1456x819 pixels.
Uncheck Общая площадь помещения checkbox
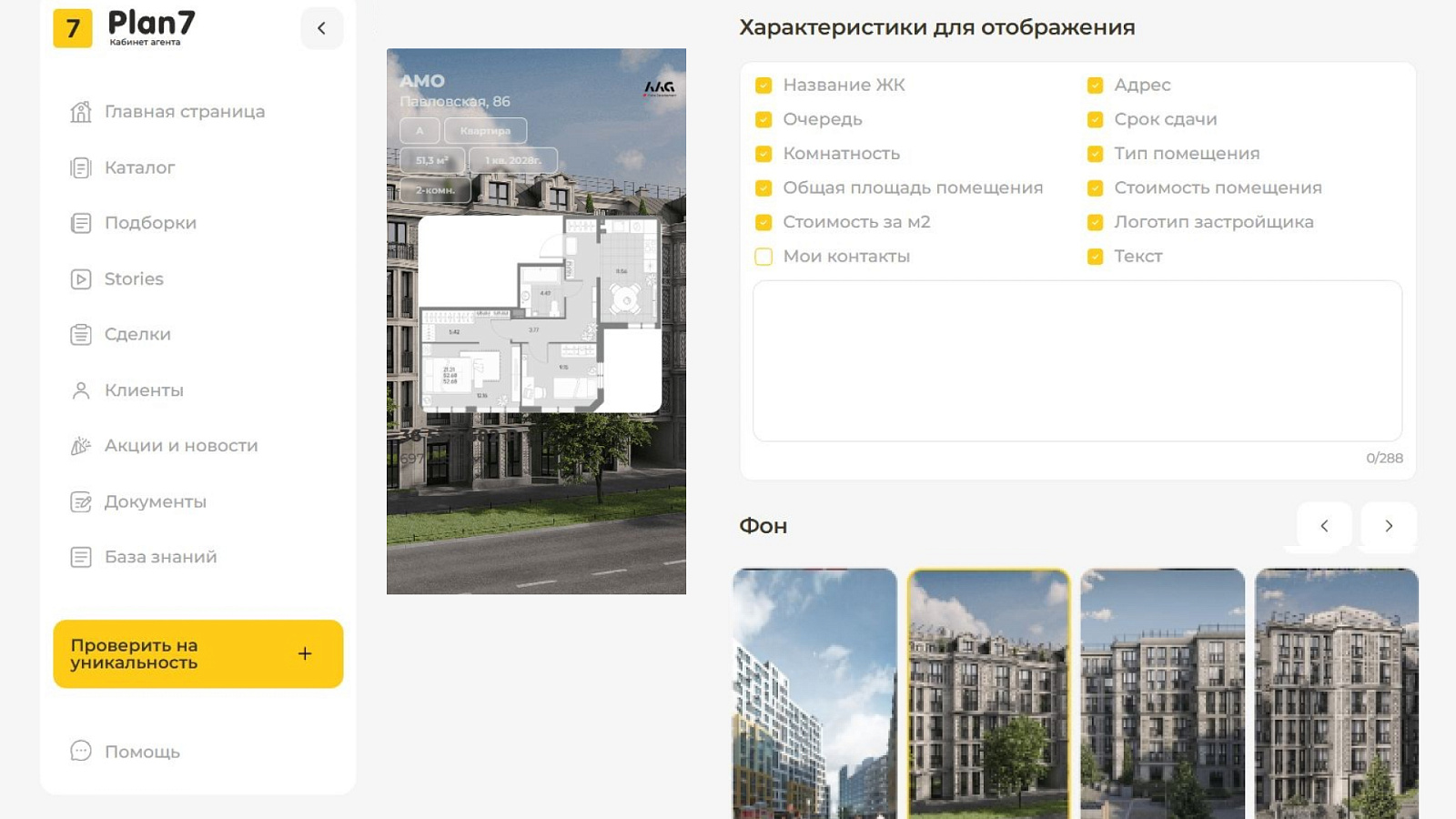[x=763, y=188]
